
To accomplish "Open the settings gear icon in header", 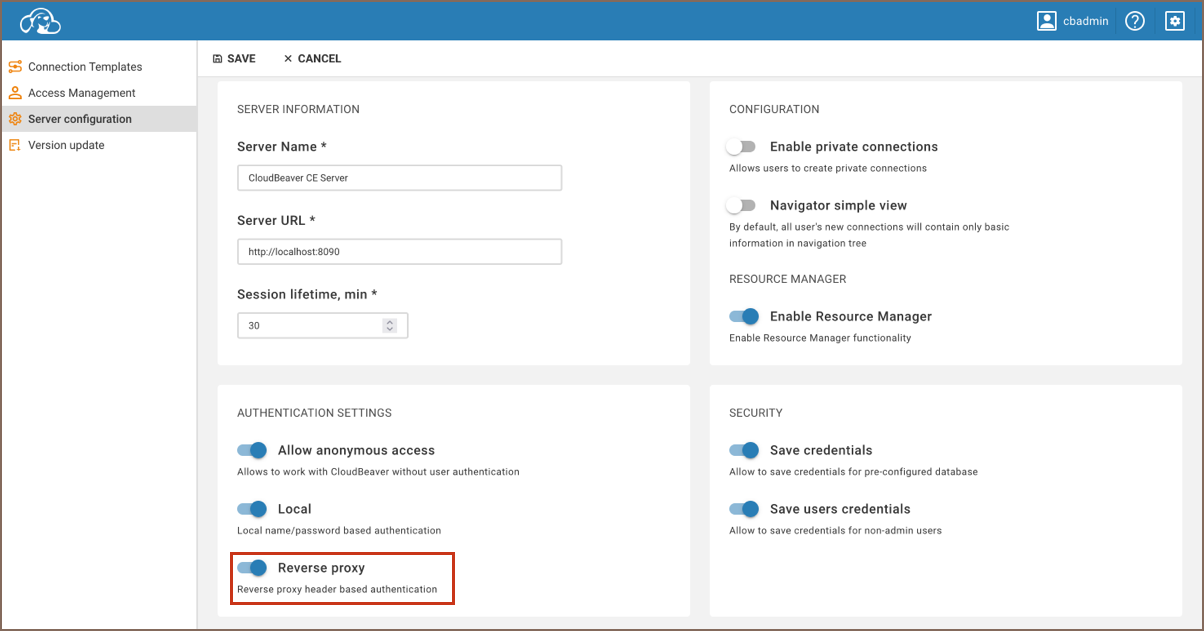I will pos(1174,21).
